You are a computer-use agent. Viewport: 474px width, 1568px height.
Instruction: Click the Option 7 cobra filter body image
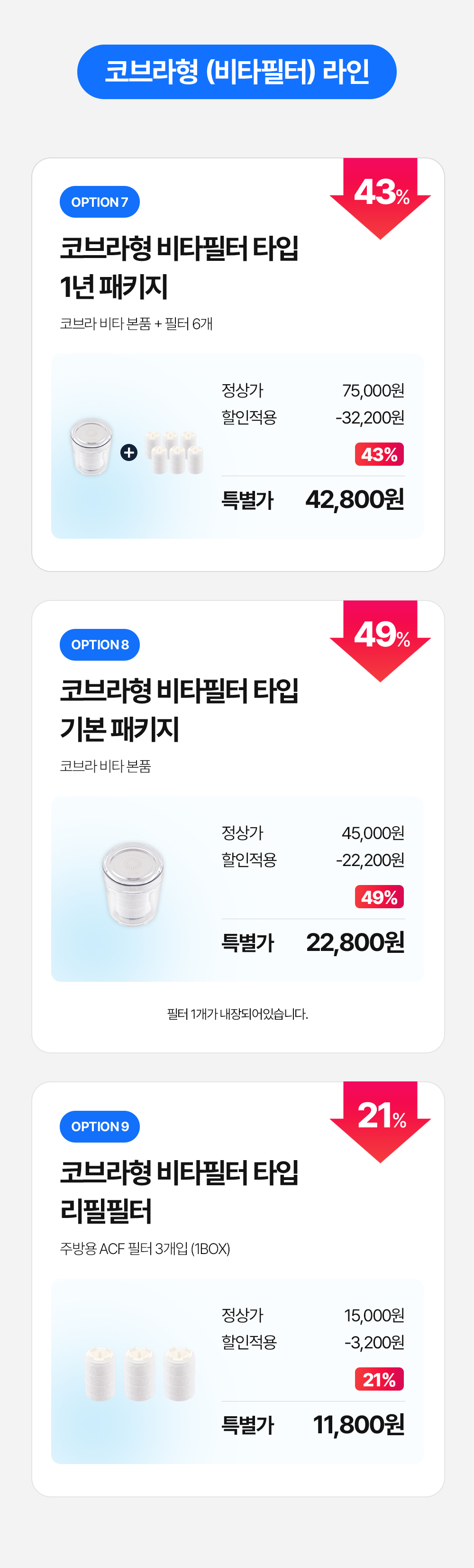pos(91,446)
